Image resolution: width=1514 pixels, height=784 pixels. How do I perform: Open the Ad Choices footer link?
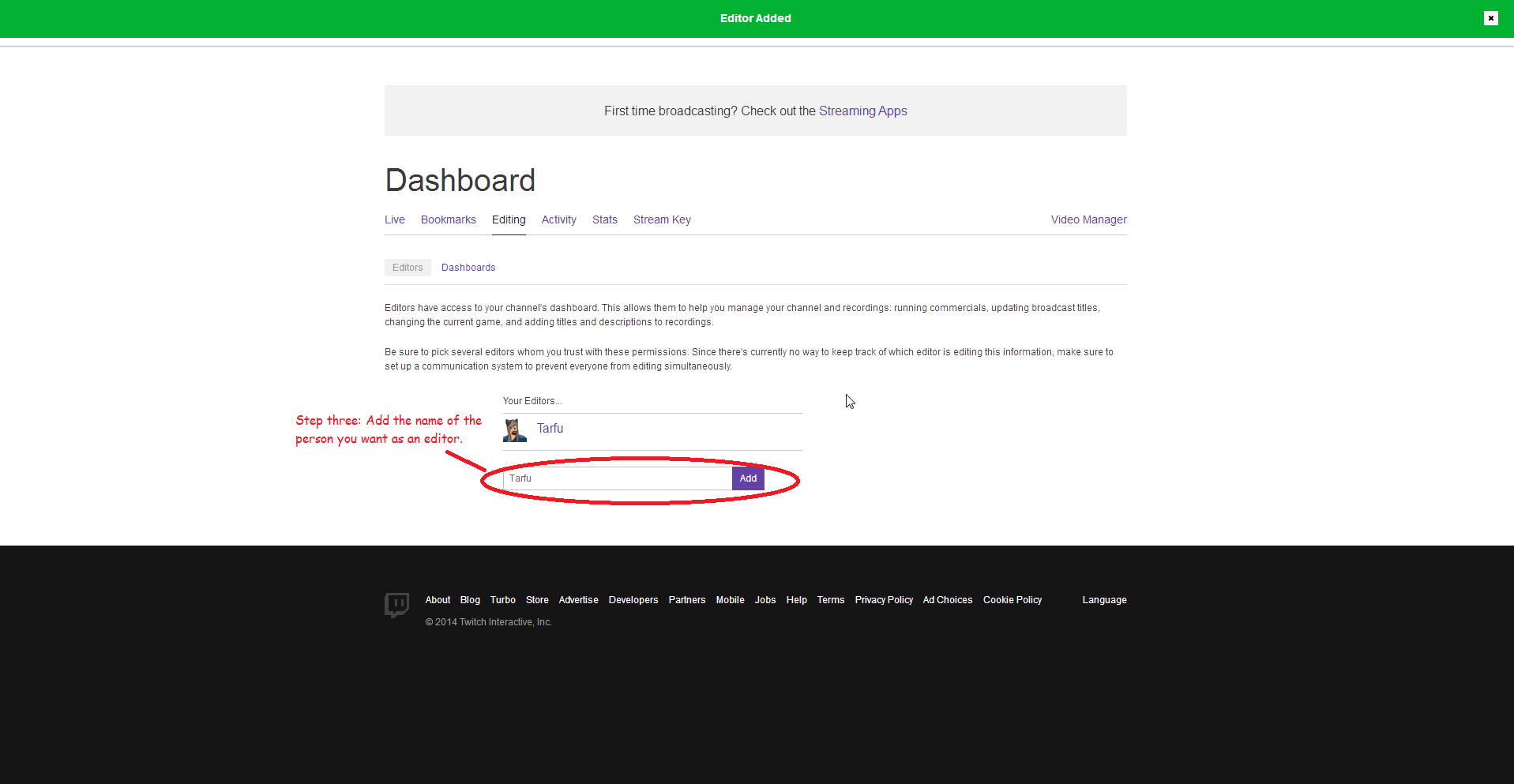[x=947, y=600]
